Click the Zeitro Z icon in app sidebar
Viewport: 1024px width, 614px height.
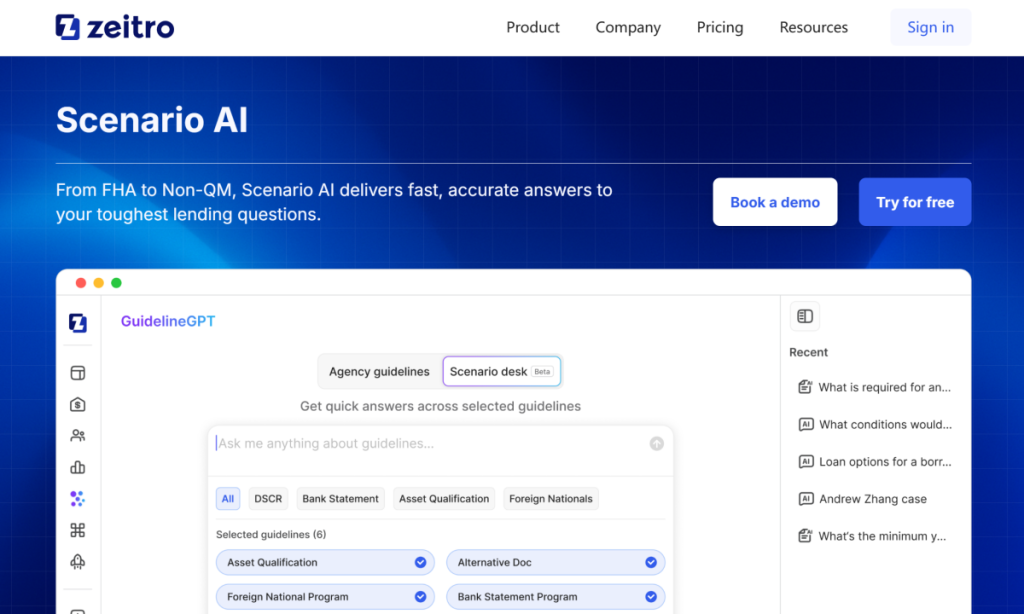[78, 323]
